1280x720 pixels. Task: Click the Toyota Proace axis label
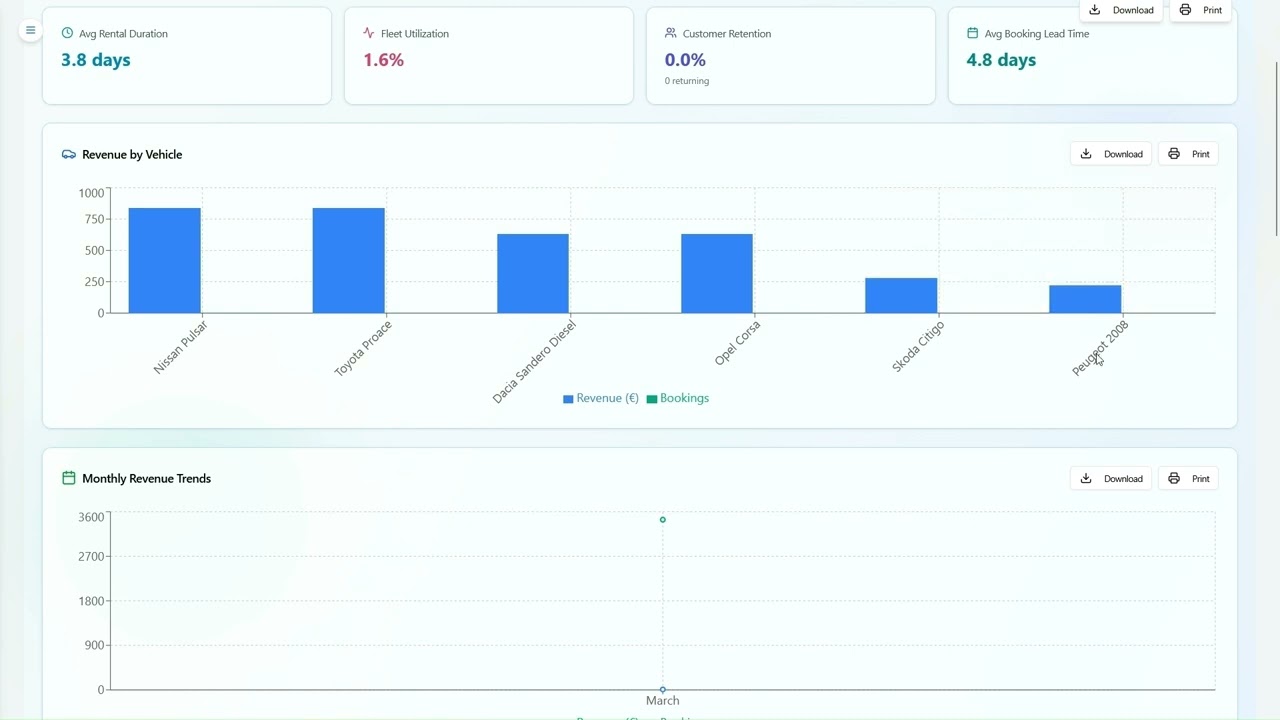[x=363, y=348]
